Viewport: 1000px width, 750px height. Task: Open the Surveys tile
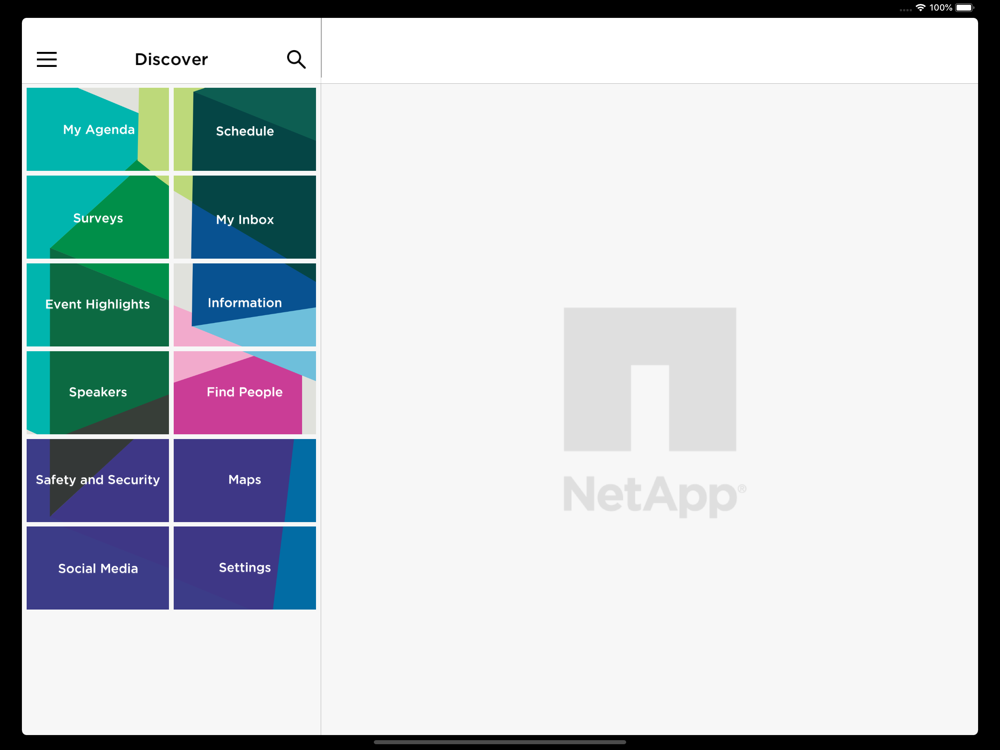click(x=98, y=217)
